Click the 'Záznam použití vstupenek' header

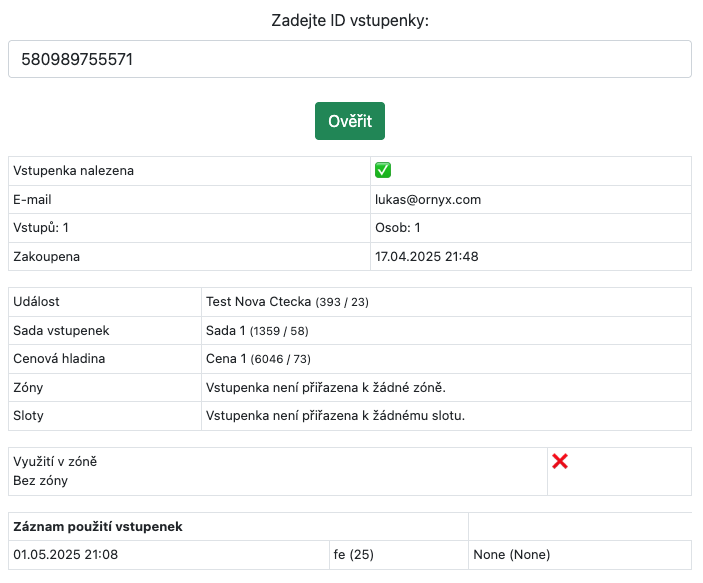98,526
